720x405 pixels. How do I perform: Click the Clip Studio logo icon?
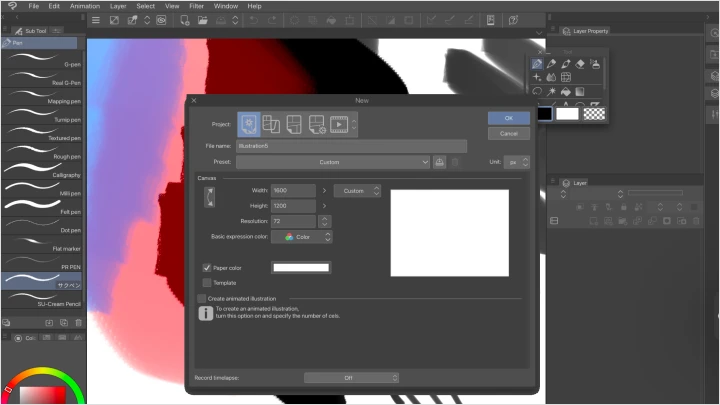point(11,6)
